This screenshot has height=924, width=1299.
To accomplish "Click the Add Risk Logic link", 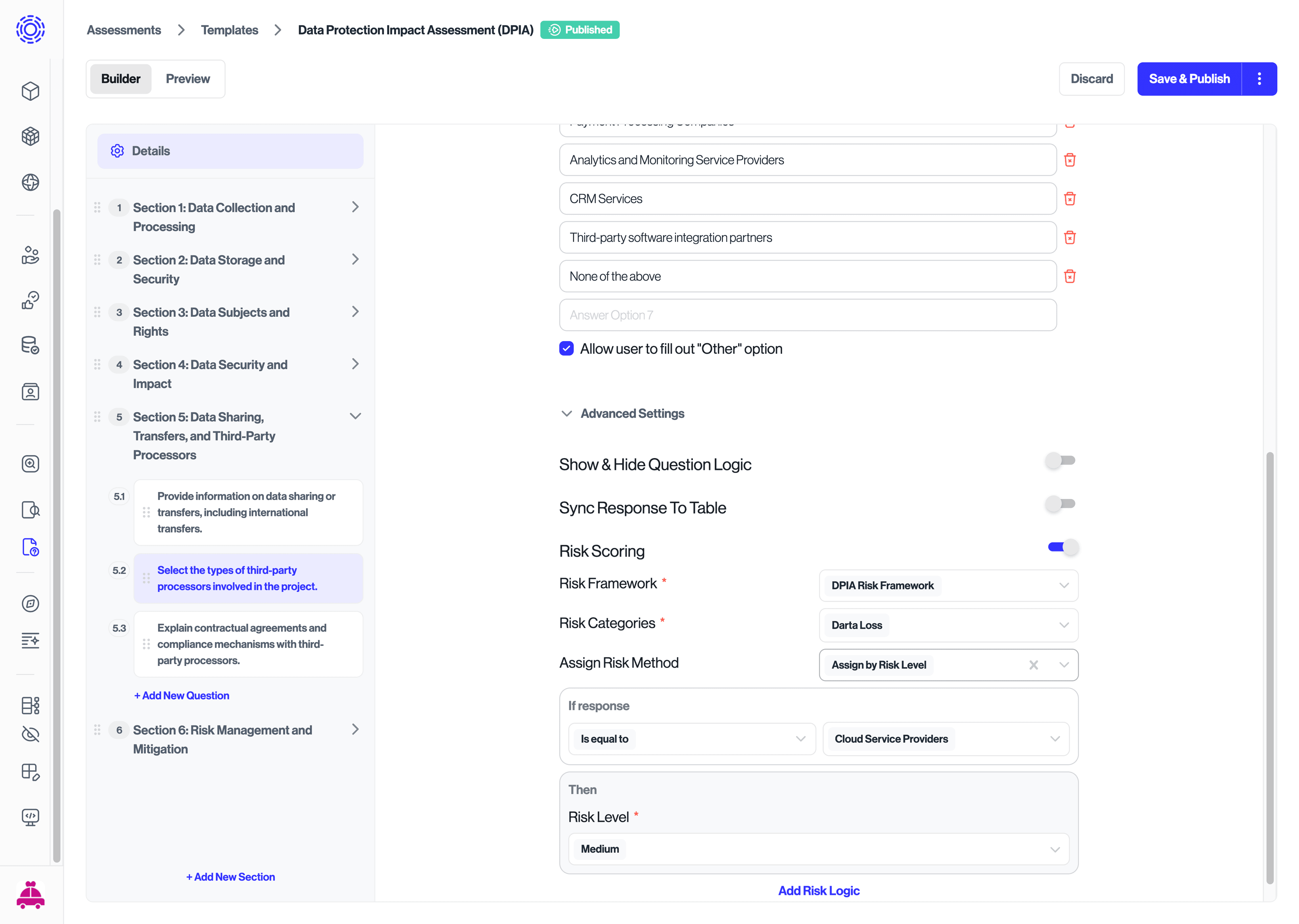I will [x=818, y=891].
